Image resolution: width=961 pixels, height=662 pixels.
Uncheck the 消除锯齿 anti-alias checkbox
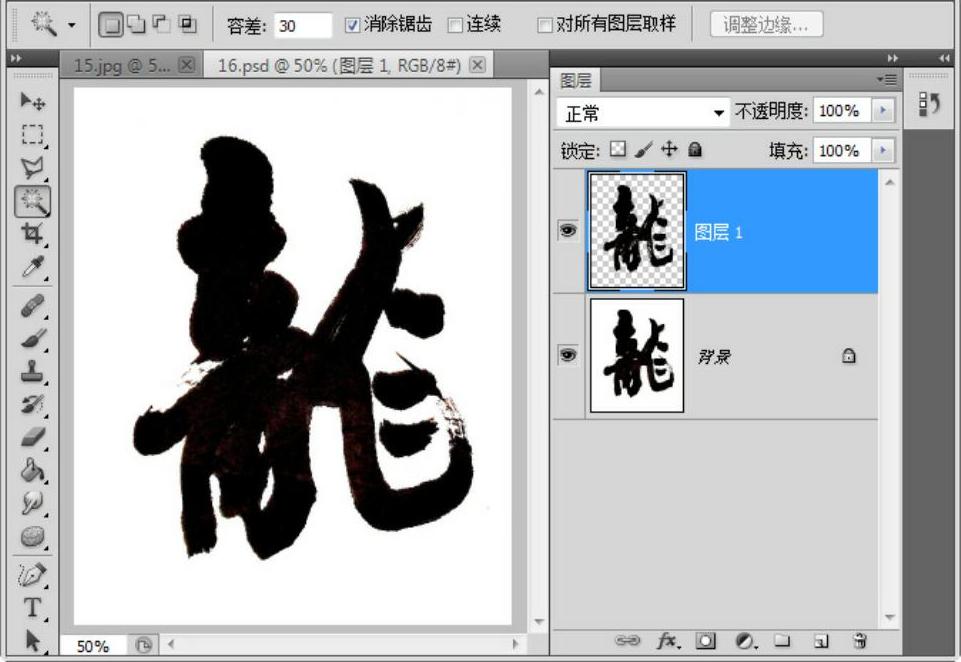click(x=352, y=25)
